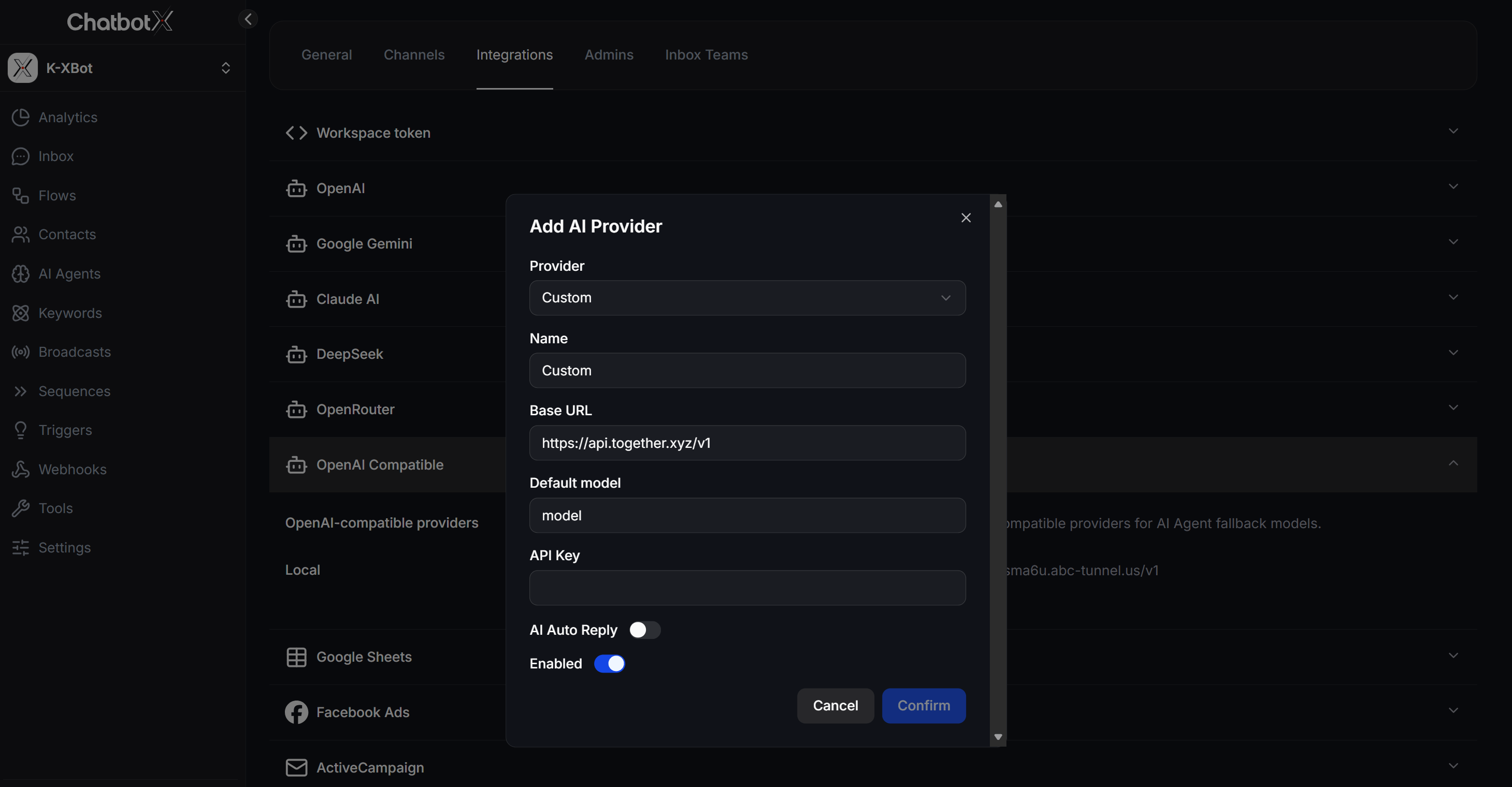
Task: Open the Inbox chat bubble icon
Action: click(21, 156)
